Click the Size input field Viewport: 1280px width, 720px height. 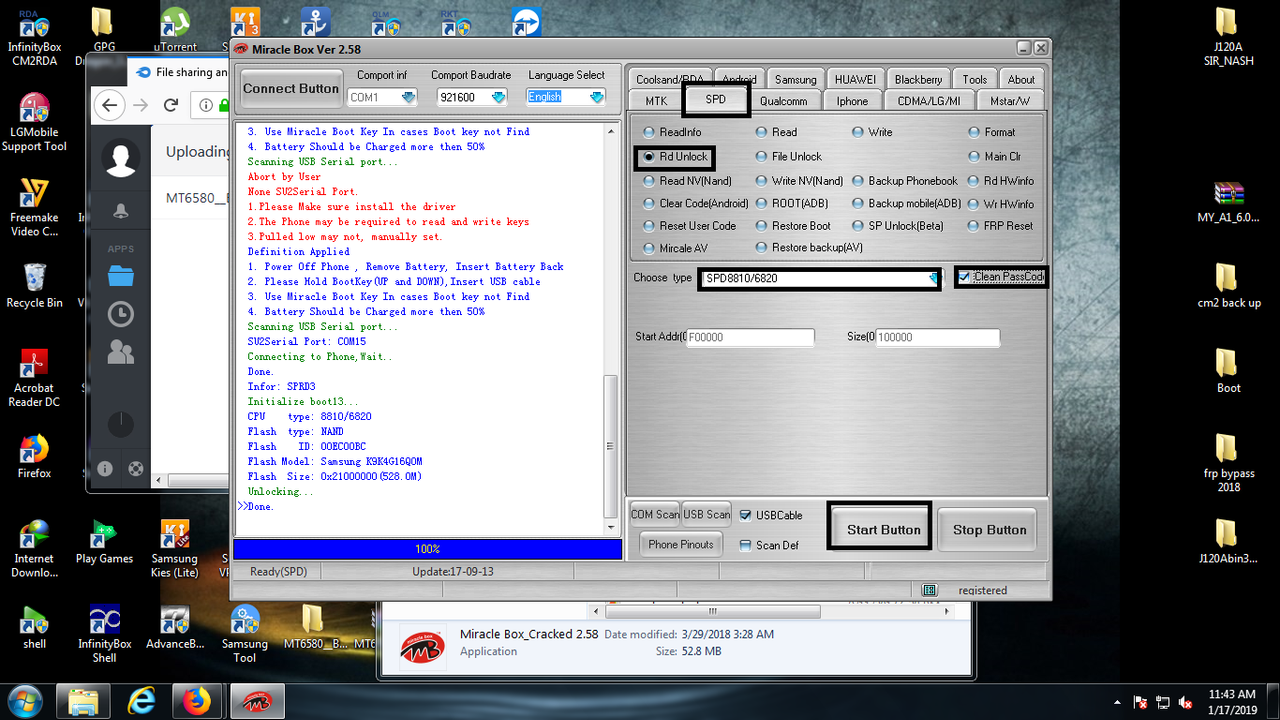pyautogui.click(x=937, y=338)
